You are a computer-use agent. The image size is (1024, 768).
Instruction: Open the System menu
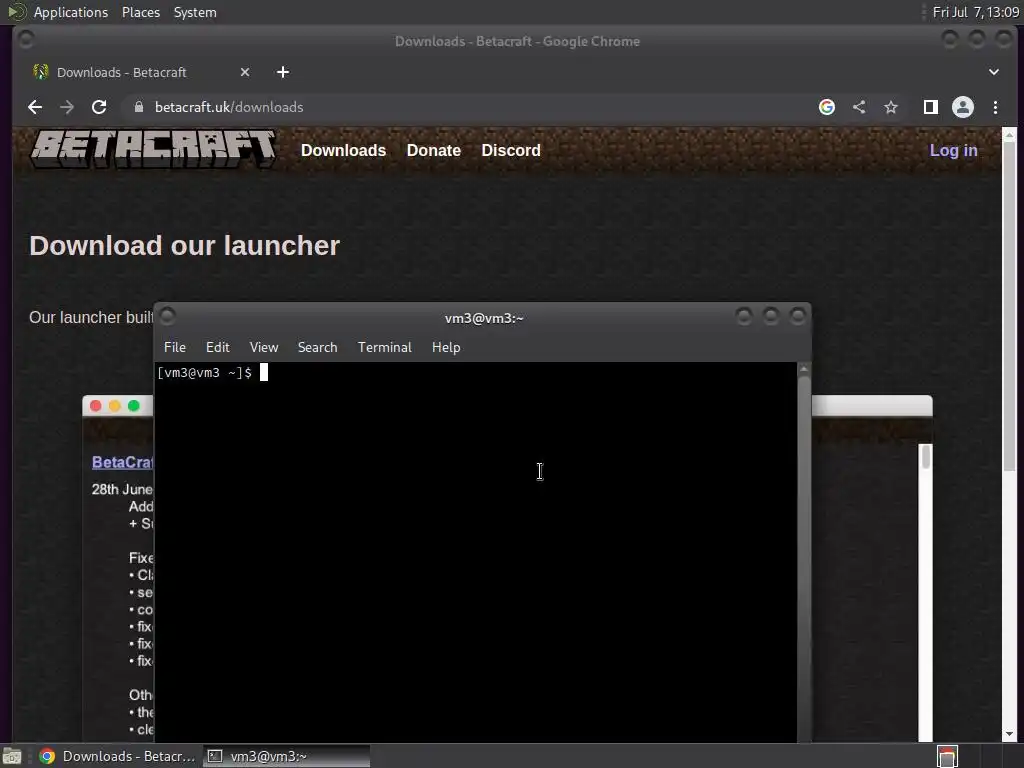click(195, 12)
